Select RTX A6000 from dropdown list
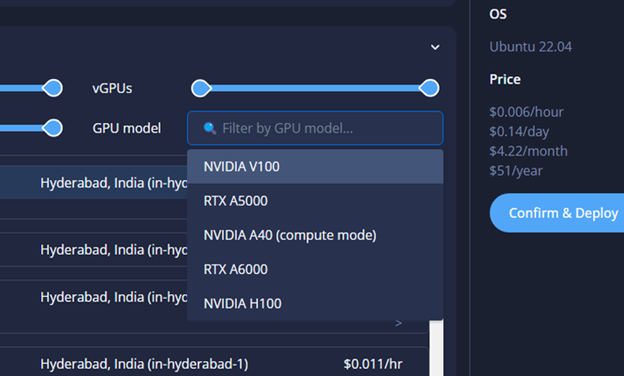Viewport: 624px width, 376px height. point(315,269)
